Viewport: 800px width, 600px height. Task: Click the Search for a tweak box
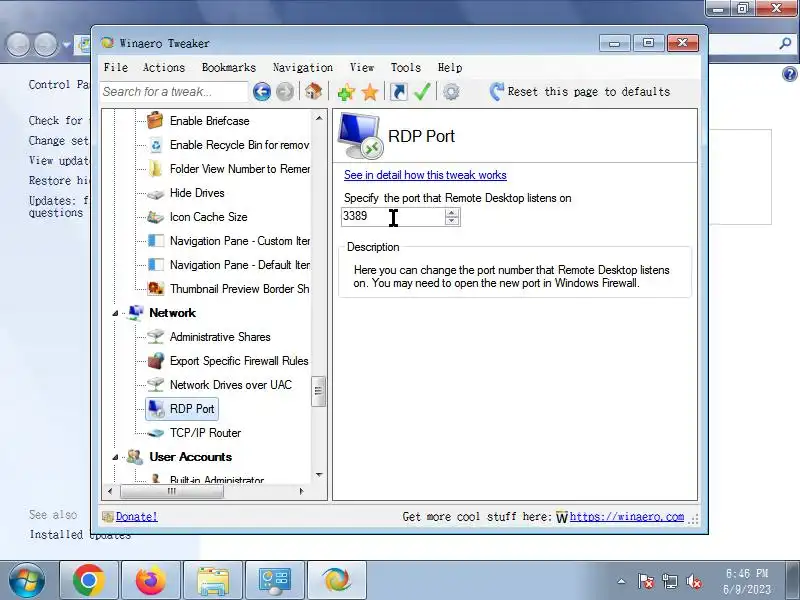tap(173, 92)
